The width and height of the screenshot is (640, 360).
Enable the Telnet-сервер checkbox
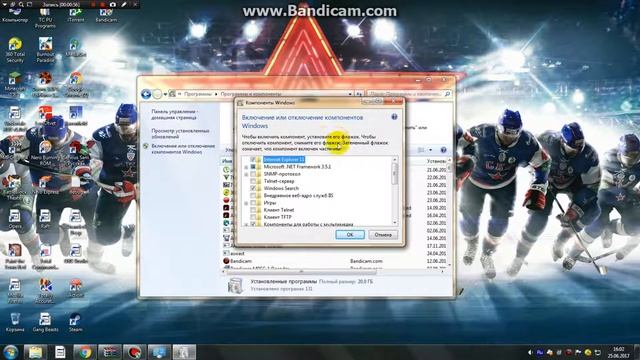click(x=253, y=181)
